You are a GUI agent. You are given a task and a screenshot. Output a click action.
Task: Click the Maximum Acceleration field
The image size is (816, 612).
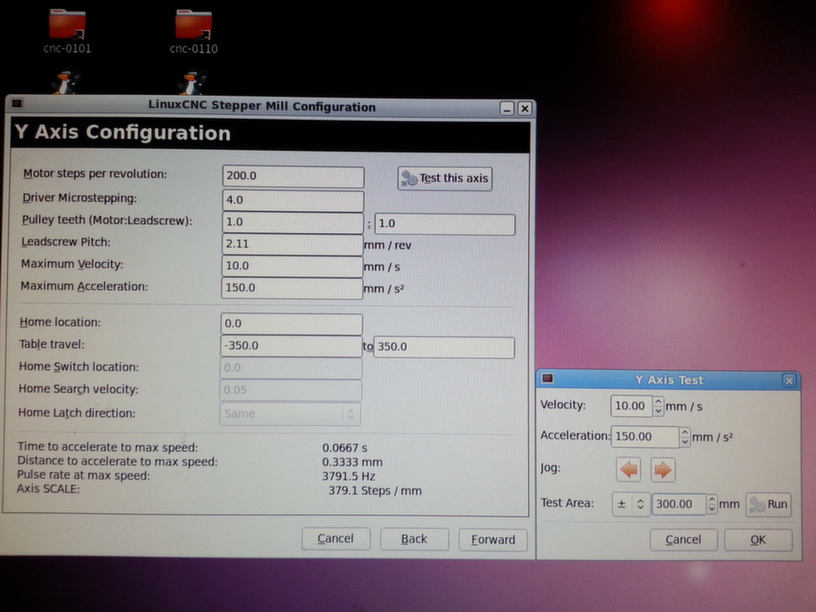tap(292, 288)
